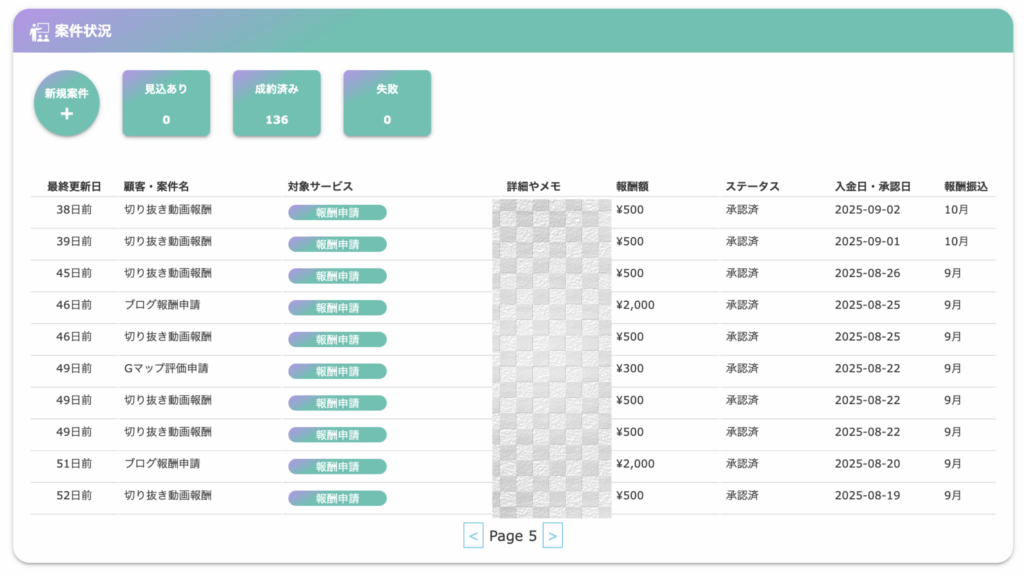Sort by 最終更新日 column header
This screenshot has width=1024, height=576.
tap(74, 187)
